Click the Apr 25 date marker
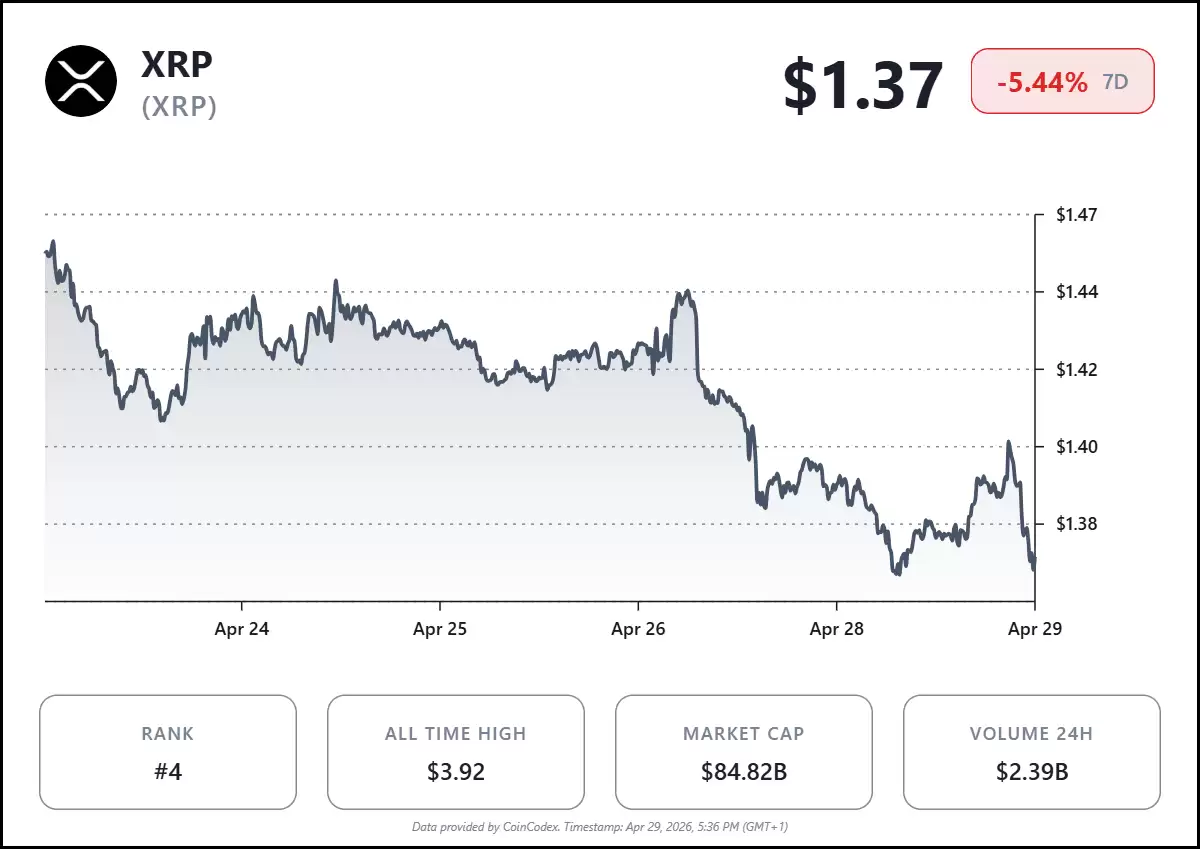Viewport: 1200px width, 849px height. tap(440, 629)
